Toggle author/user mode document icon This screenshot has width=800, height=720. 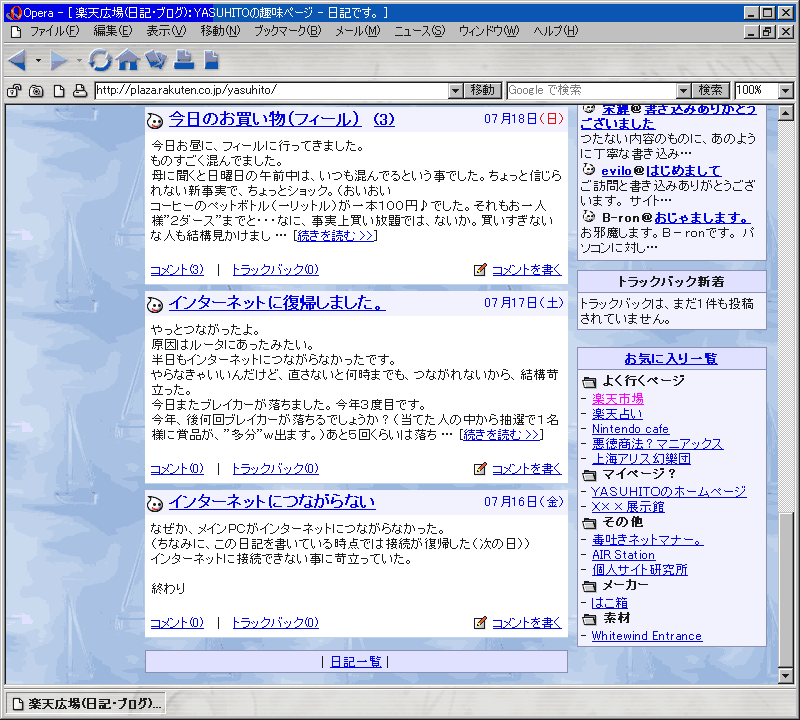pos(59,91)
